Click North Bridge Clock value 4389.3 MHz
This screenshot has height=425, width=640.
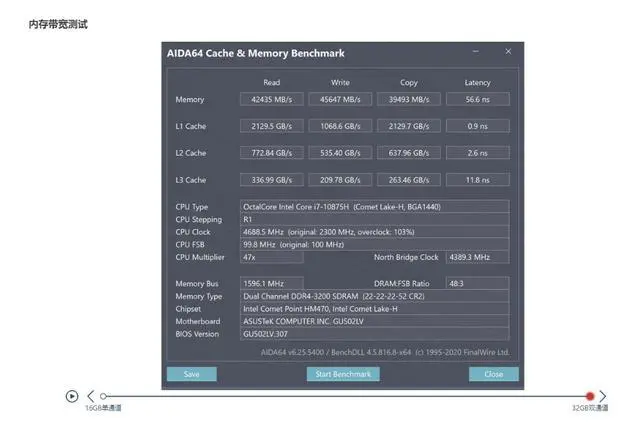(x=478, y=257)
